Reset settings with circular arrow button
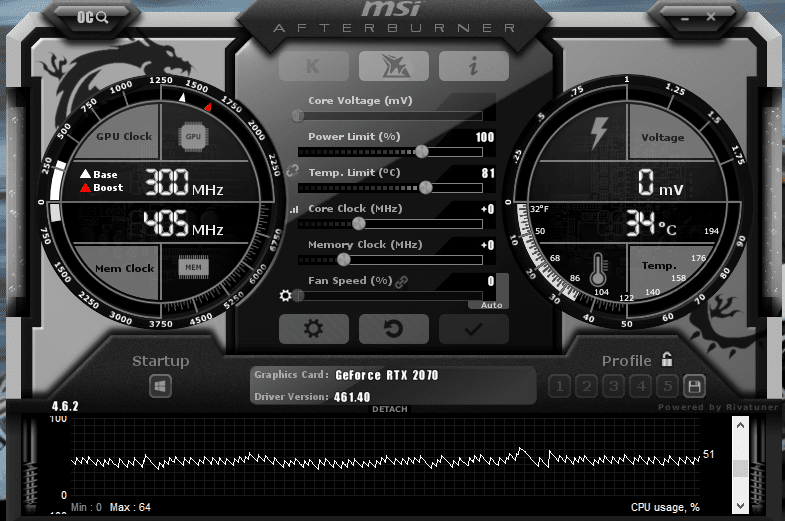 click(394, 329)
